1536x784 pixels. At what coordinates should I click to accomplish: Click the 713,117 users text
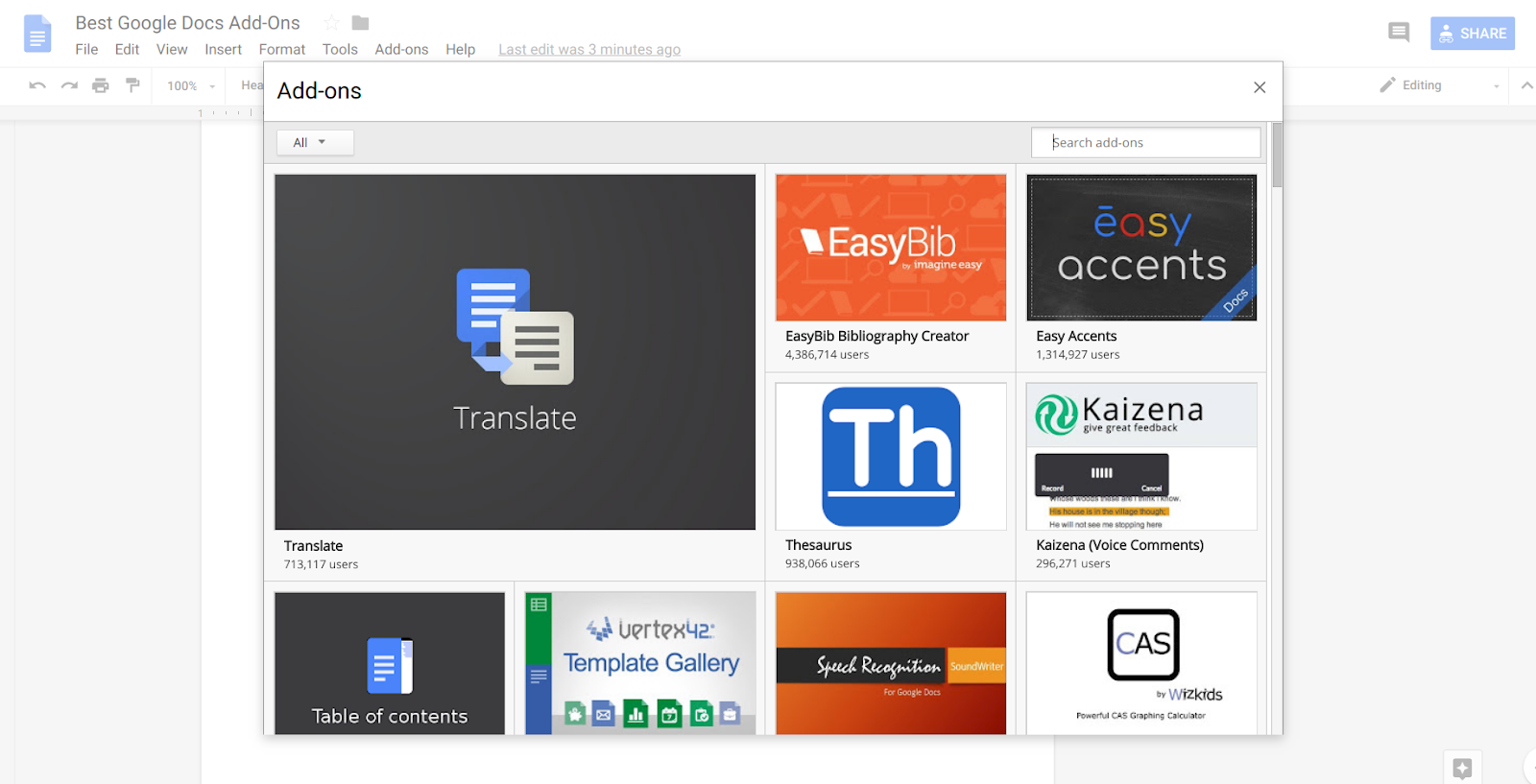321,565
